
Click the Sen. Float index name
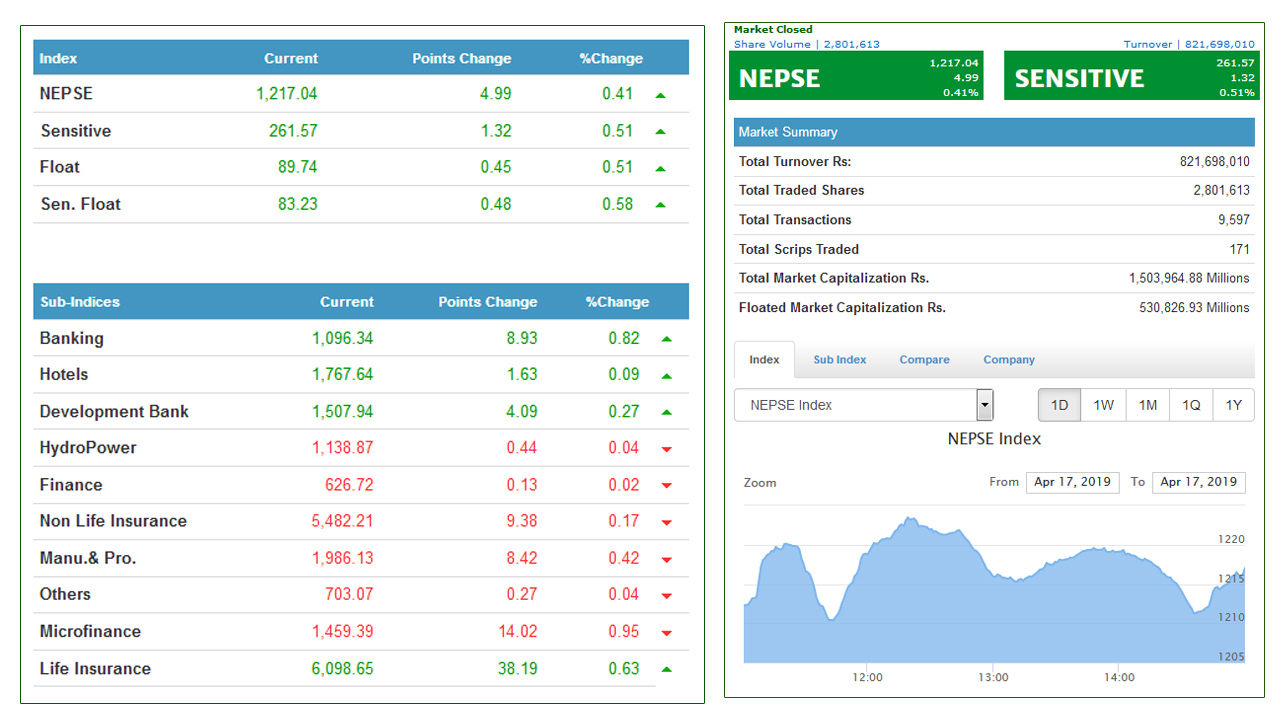pyautogui.click(x=80, y=204)
